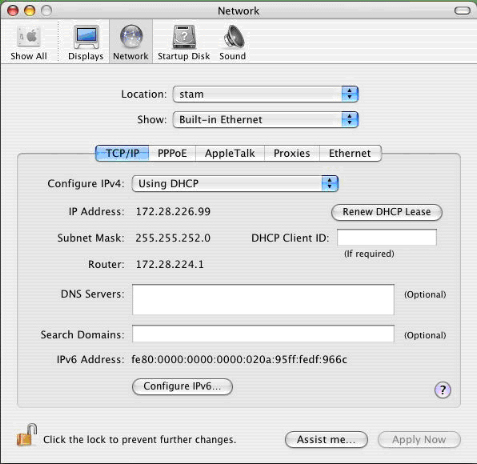Toggle toolbar with the pill button in title bar

click(x=462, y=11)
